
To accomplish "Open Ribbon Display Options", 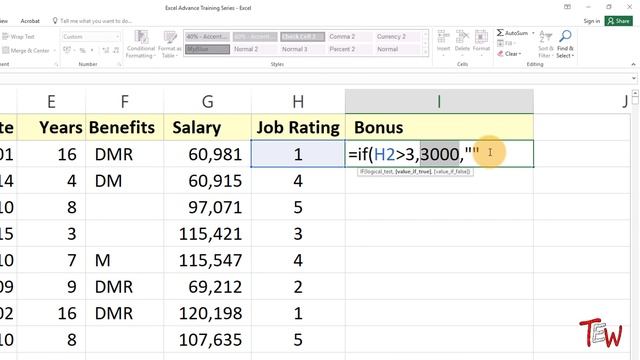I will (x=567, y=7).
